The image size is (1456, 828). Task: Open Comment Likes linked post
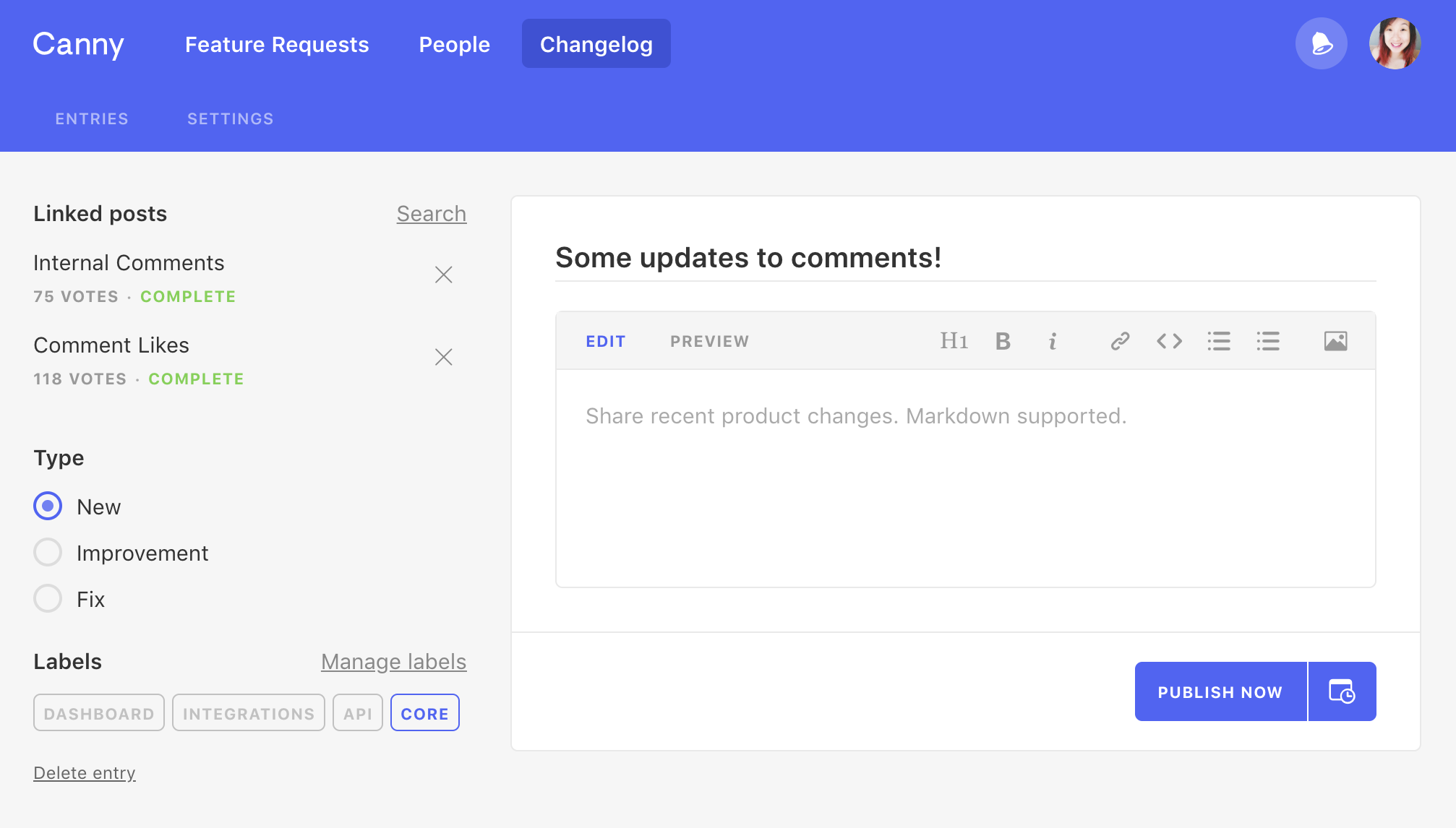111,345
